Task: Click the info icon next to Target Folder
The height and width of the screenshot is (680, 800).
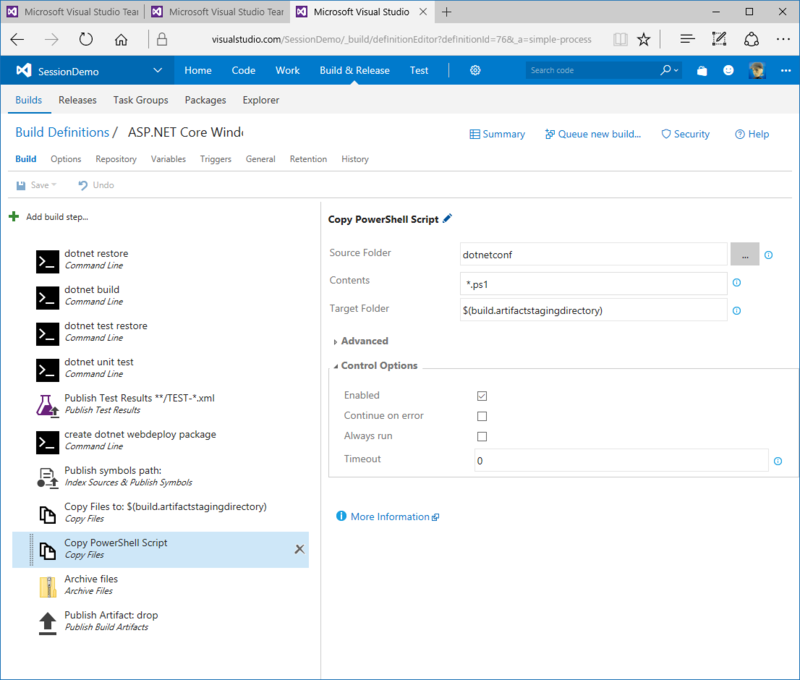Action: pos(737,311)
